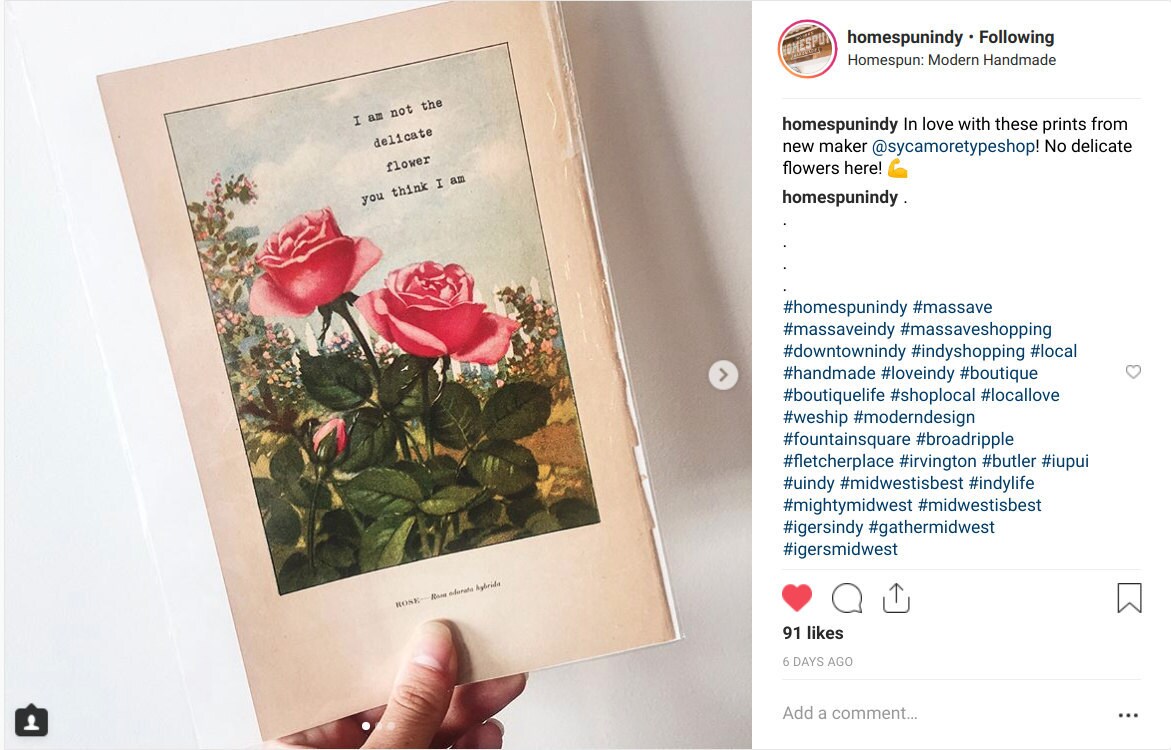Open the #fountainsquare hashtag
Viewport: 1171px width, 750px height.
[846, 439]
